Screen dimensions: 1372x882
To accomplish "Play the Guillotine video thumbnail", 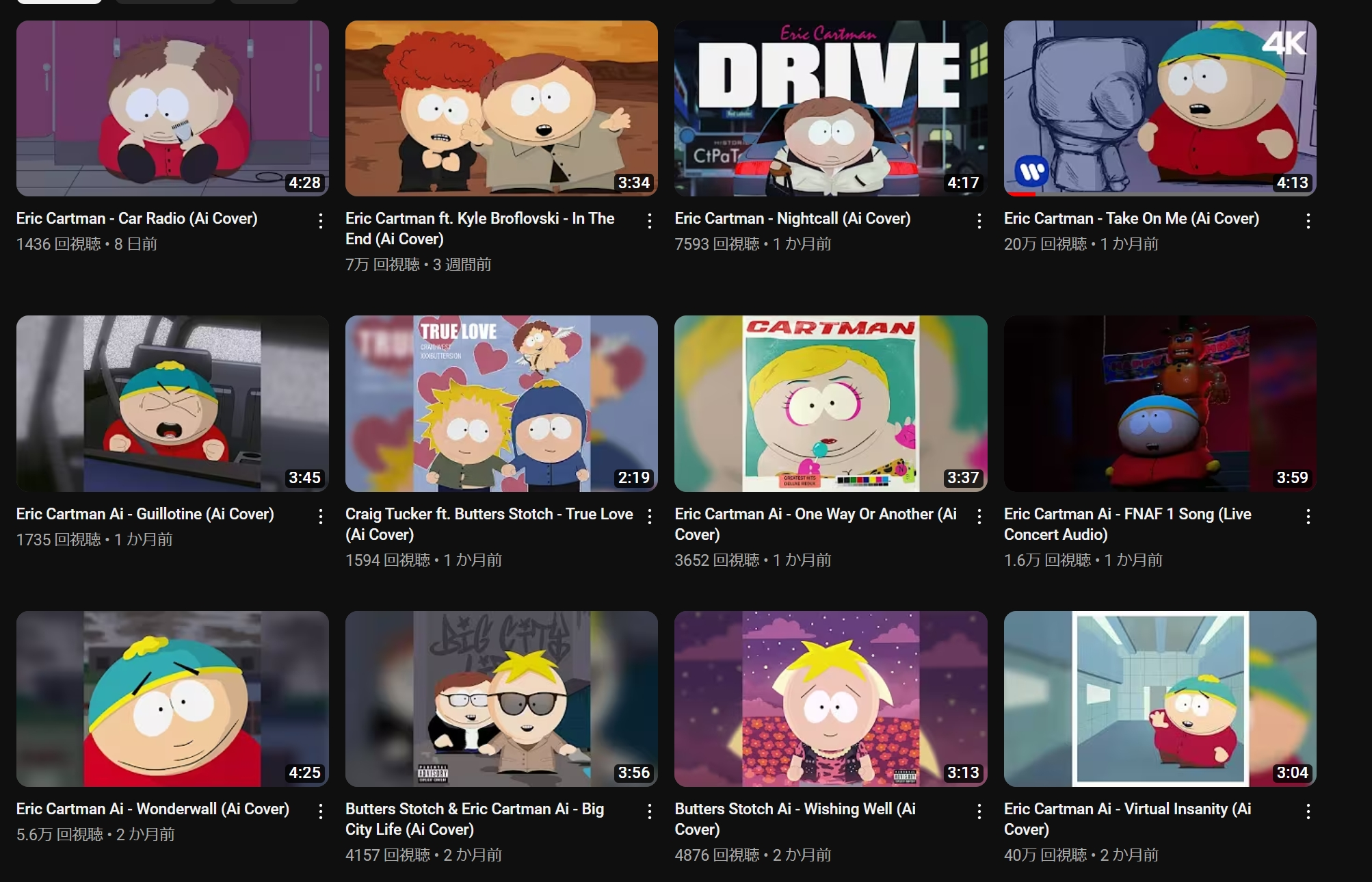I will click(x=172, y=403).
